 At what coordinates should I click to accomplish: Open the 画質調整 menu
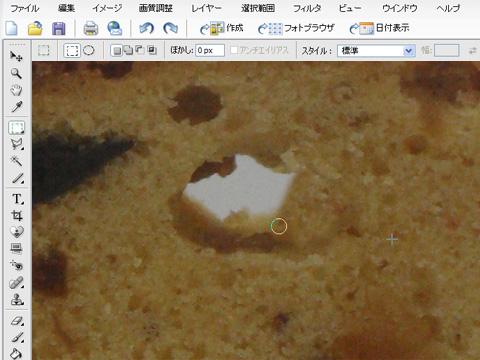tap(156, 8)
